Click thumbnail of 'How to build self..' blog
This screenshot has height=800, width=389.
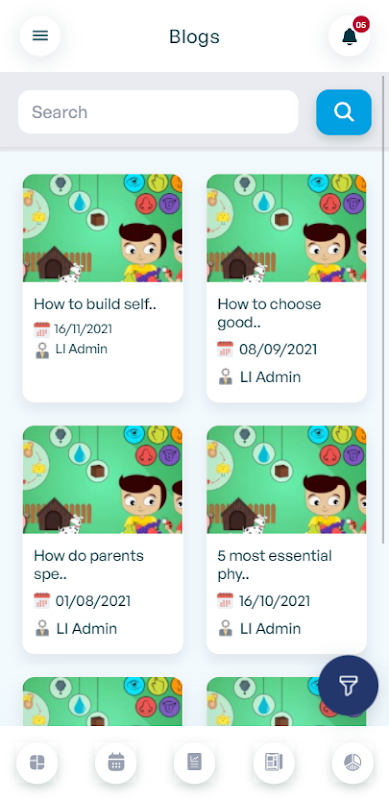click(x=103, y=228)
